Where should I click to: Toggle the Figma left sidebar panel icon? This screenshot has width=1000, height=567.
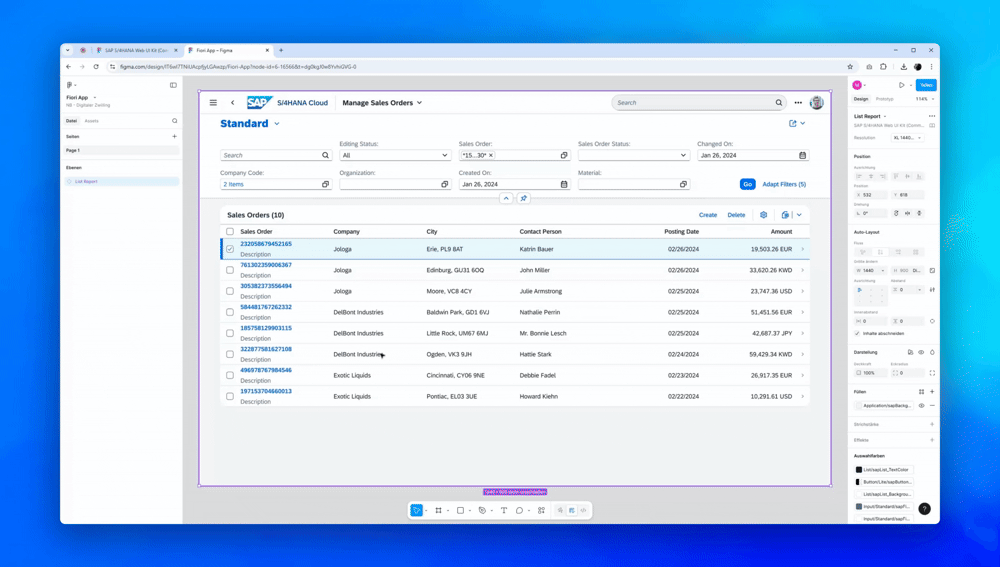coord(173,85)
